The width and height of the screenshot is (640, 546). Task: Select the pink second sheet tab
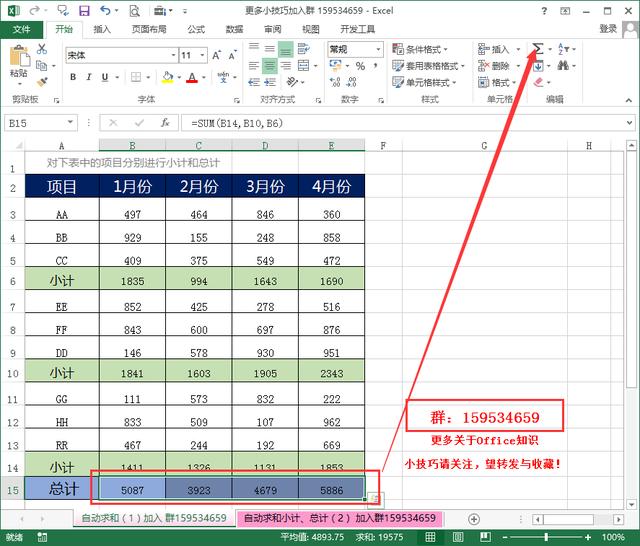click(340, 518)
